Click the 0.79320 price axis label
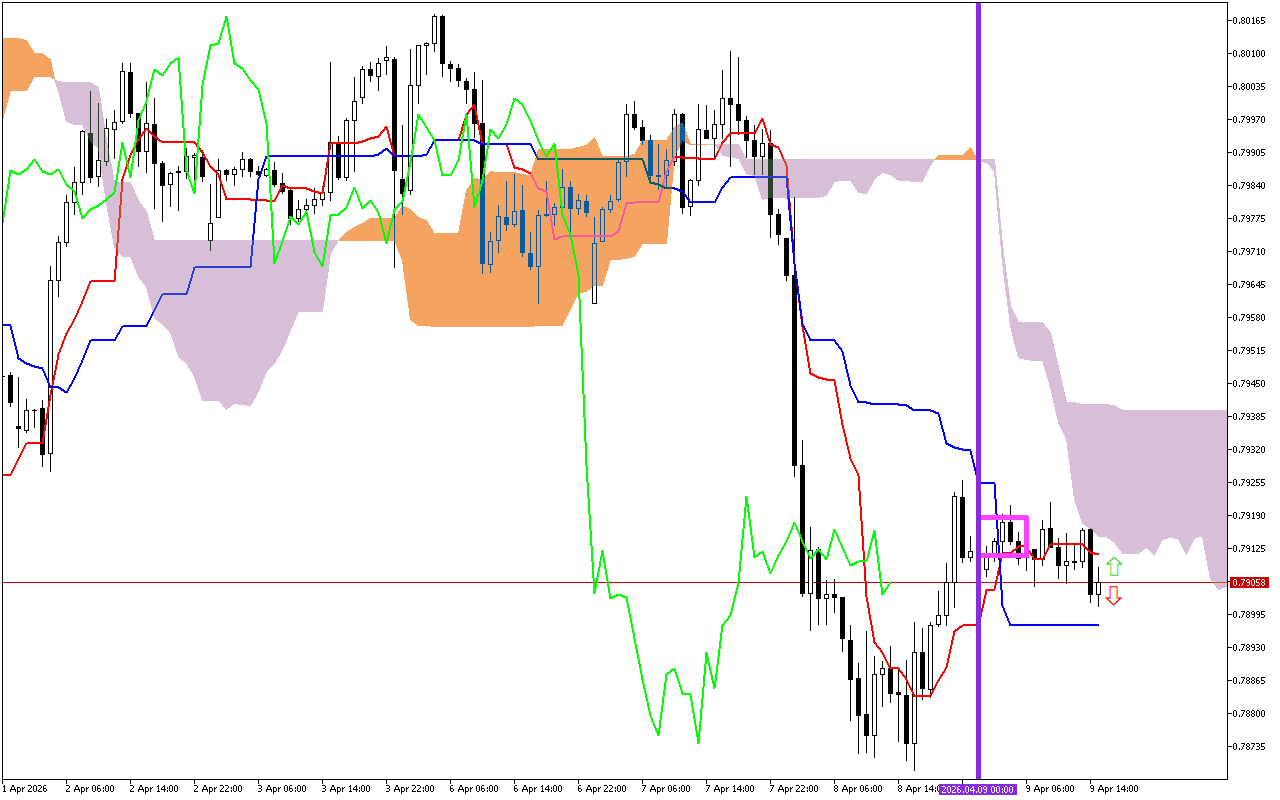 [x=1250, y=450]
